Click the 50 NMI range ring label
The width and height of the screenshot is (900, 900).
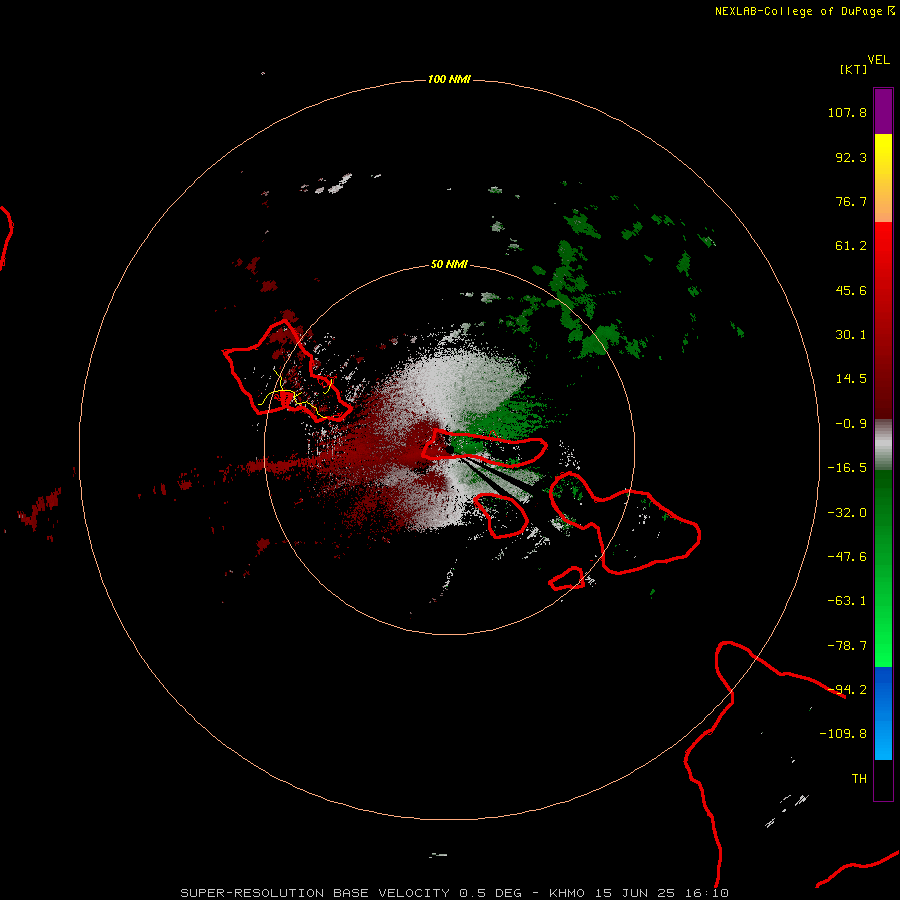[449, 264]
